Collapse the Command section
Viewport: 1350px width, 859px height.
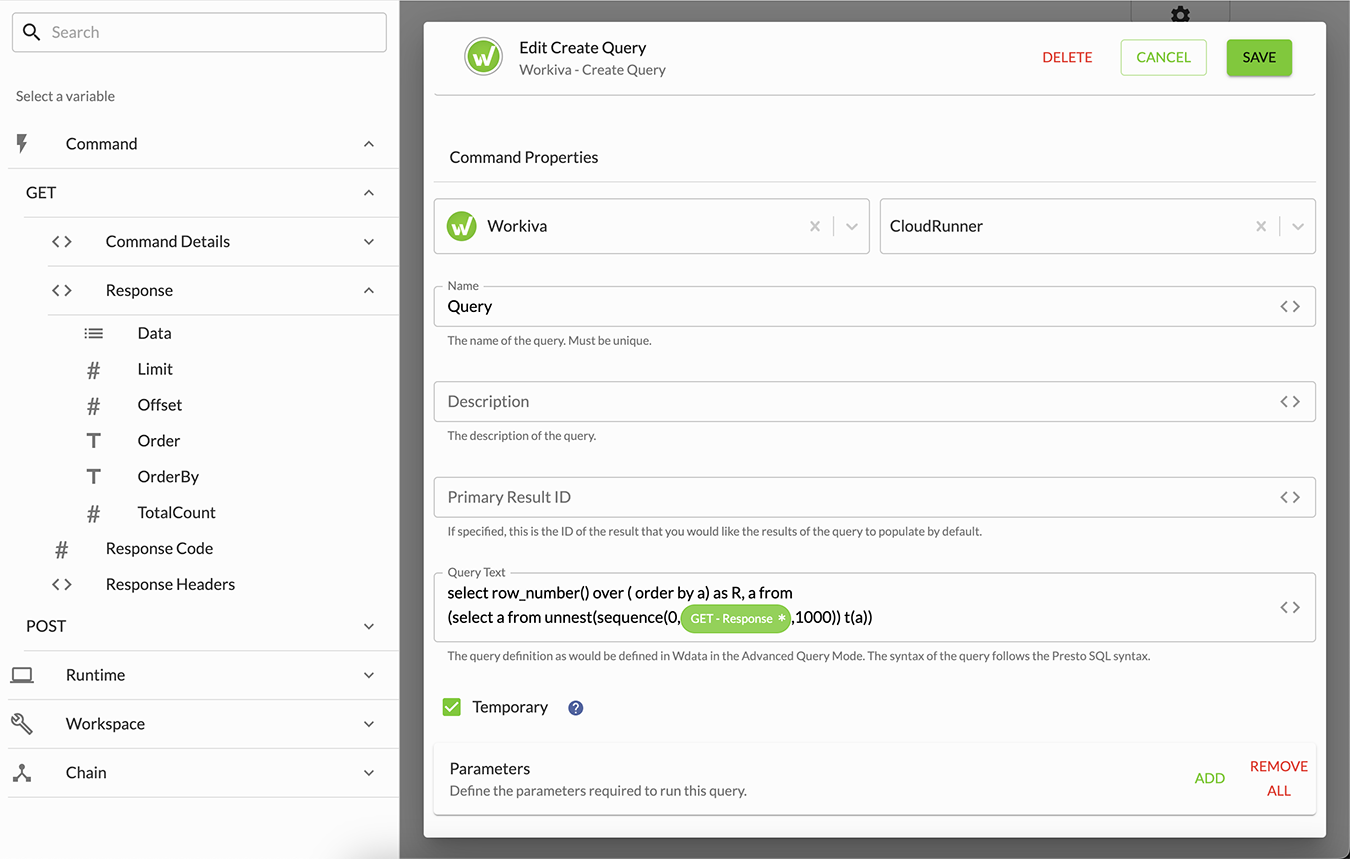tap(369, 144)
